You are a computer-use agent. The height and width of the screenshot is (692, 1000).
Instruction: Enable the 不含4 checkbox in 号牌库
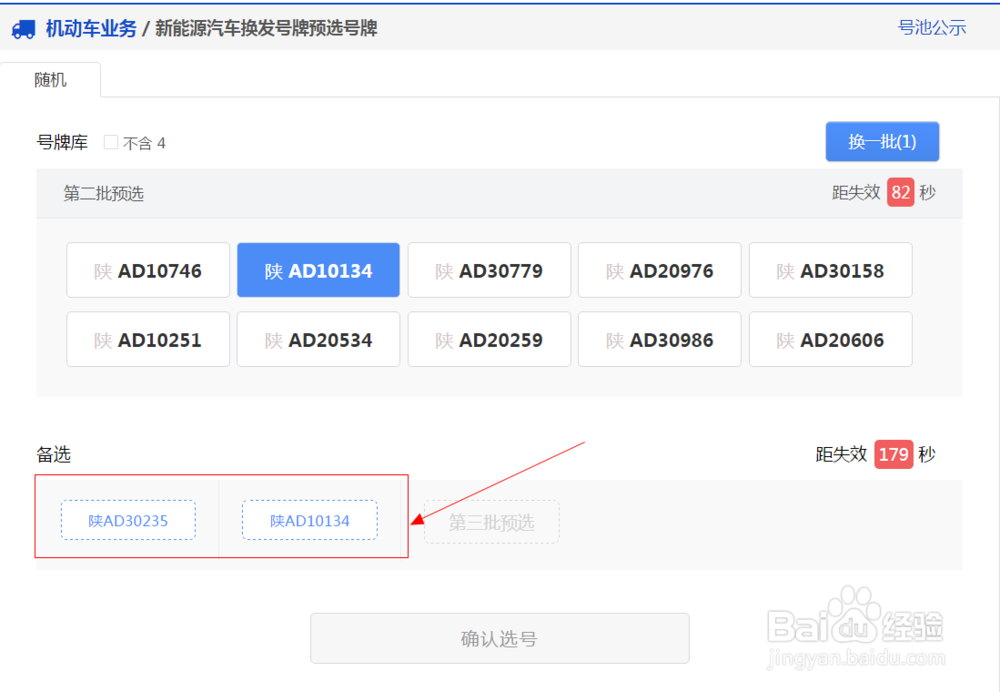tap(110, 142)
